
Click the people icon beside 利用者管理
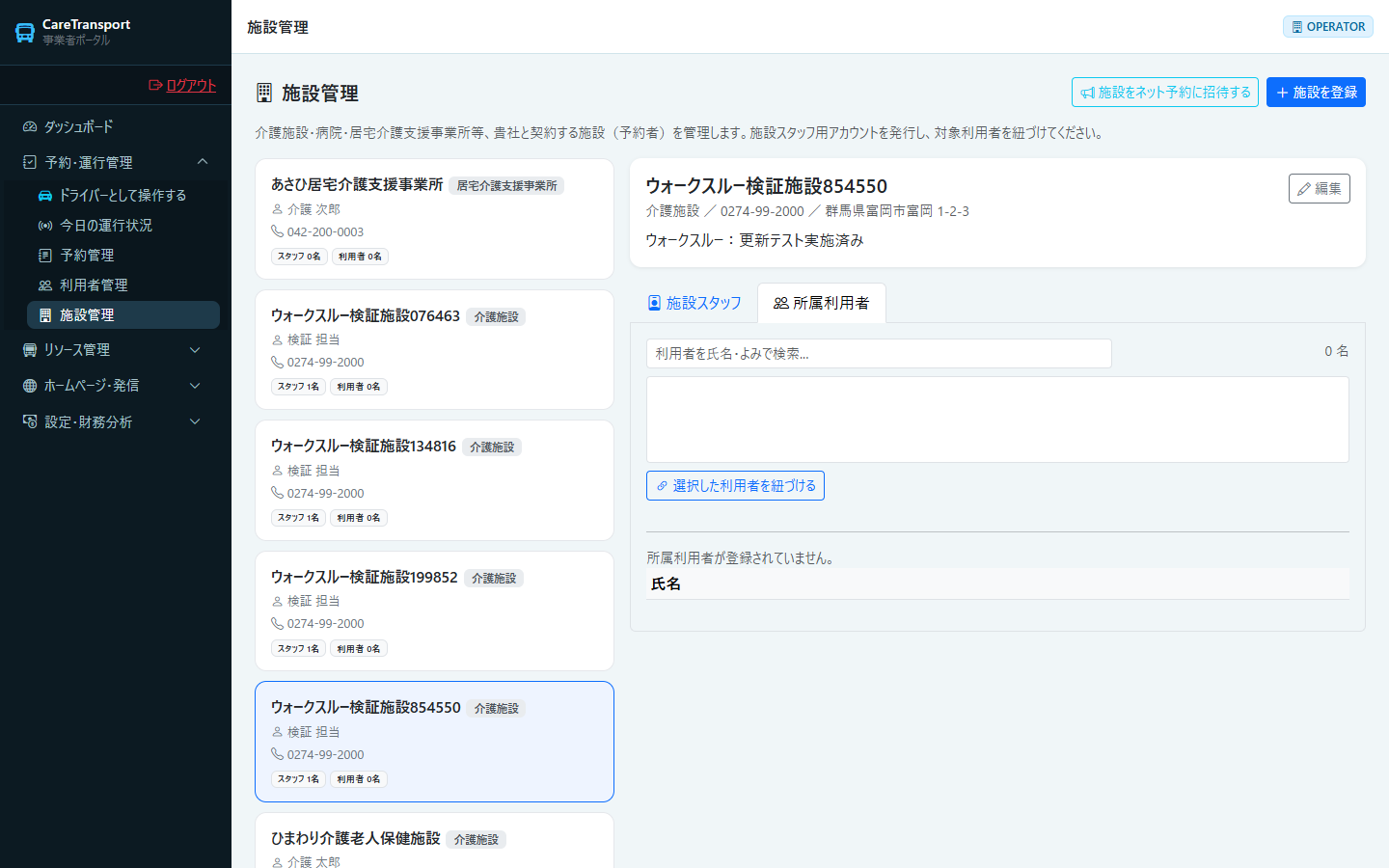(x=45, y=285)
